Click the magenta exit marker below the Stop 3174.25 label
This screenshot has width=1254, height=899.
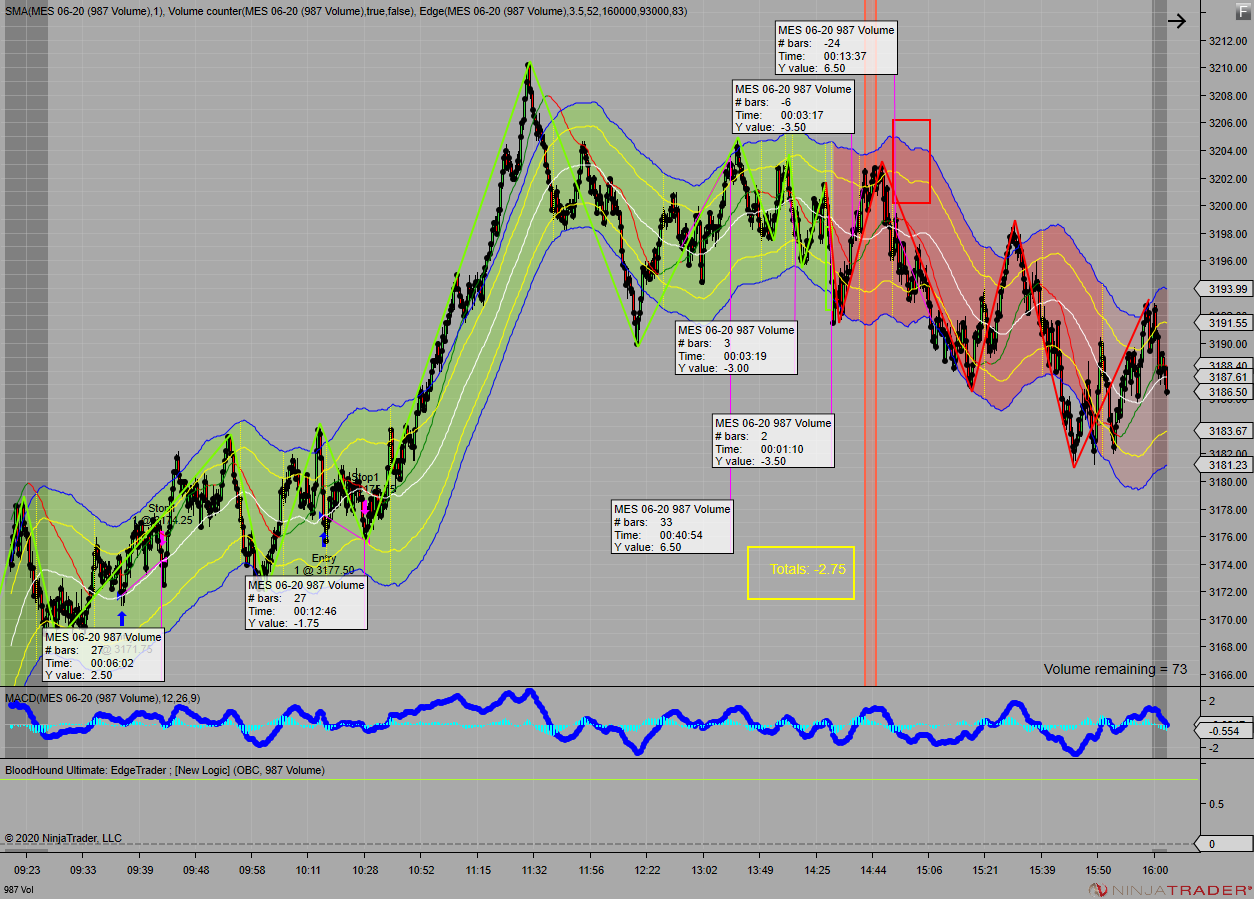[162, 537]
